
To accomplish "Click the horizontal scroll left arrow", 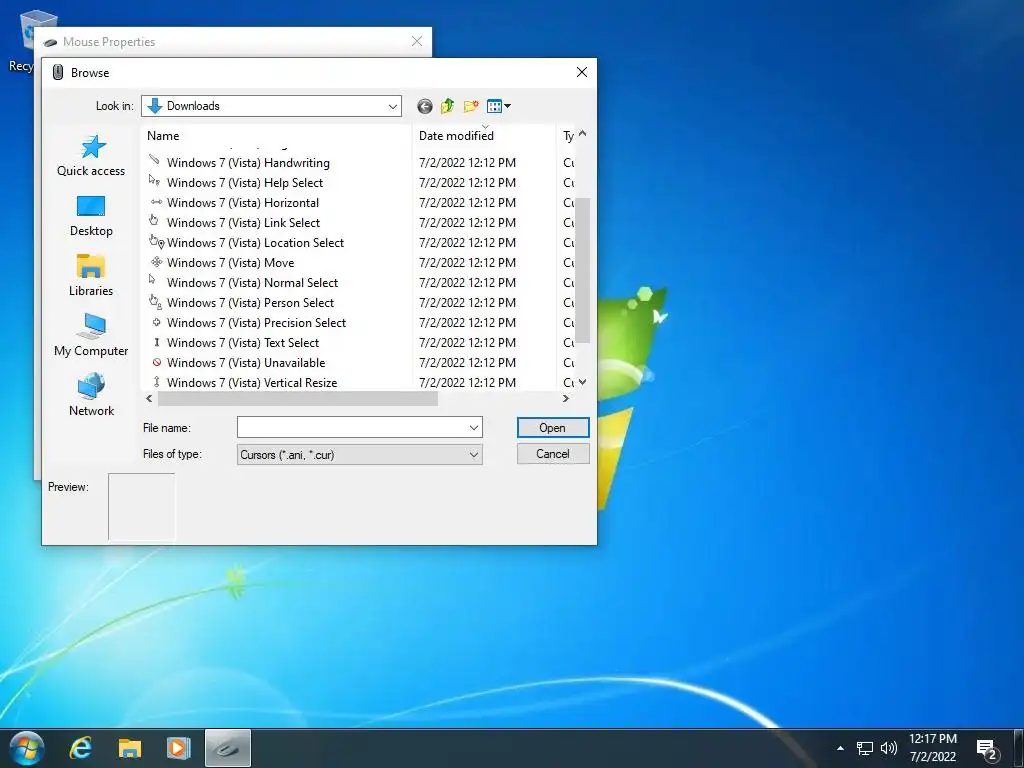I will point(149,398).
